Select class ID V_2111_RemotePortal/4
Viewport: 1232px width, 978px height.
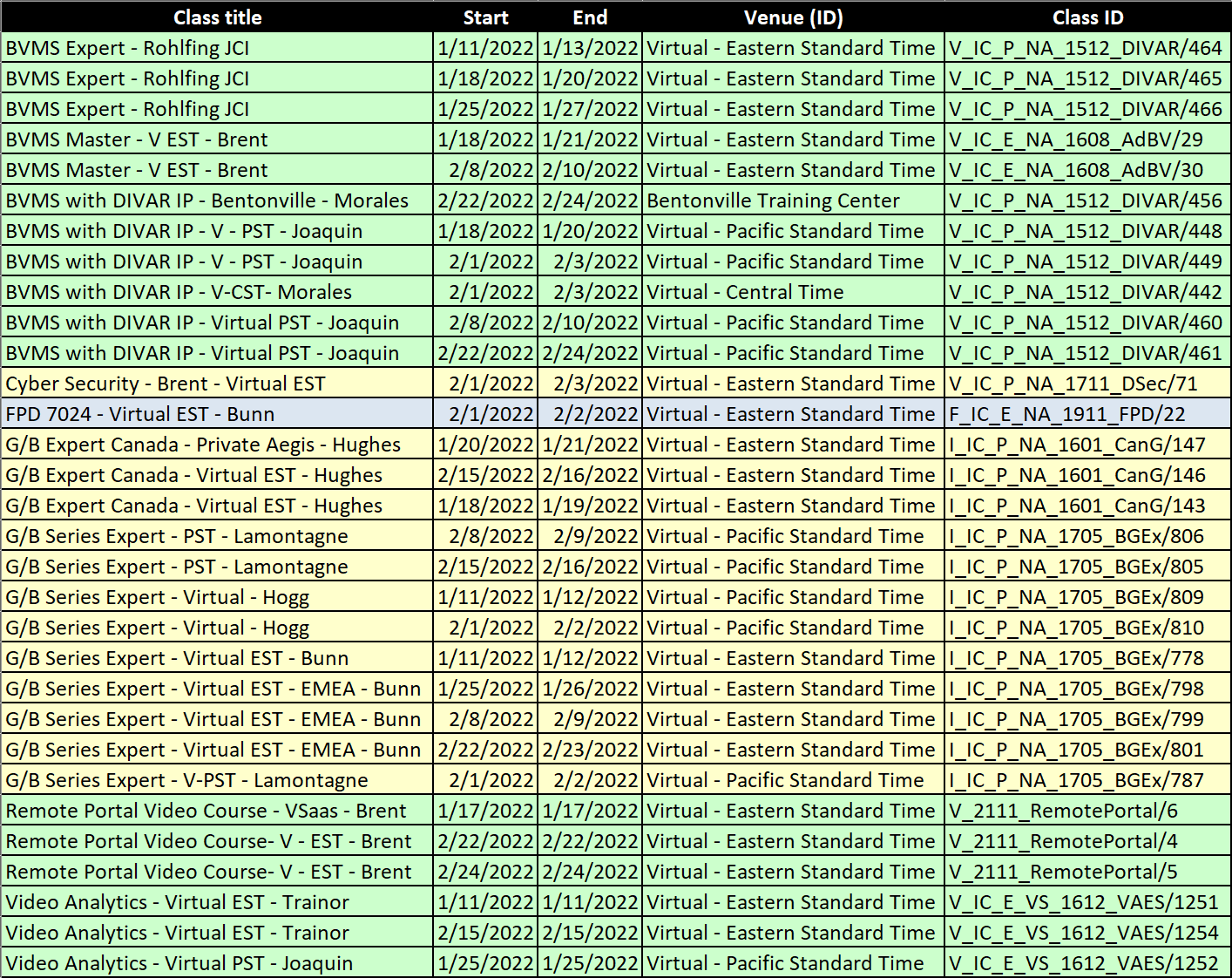(1087, 841)
